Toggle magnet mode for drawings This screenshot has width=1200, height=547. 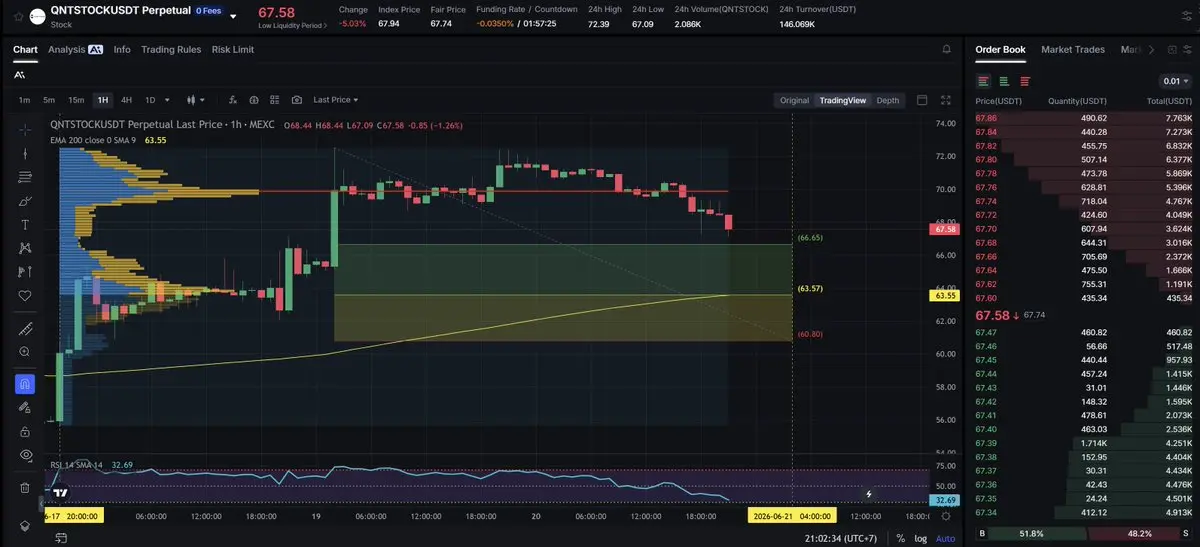tap(25, 383)
